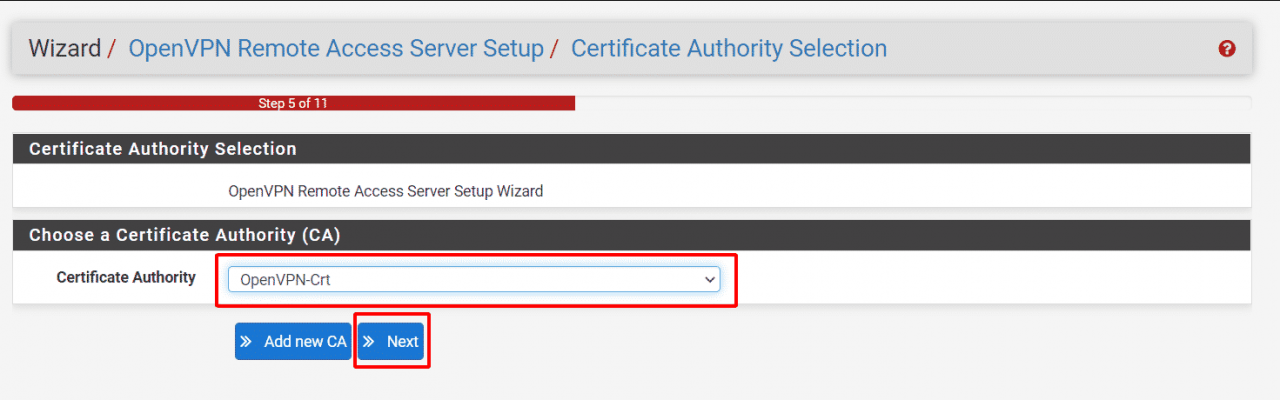Open OpenVPN Remote Access Server Setup breadcrumb
This screenshot has width=1280, height=400.
pos(336,48)
